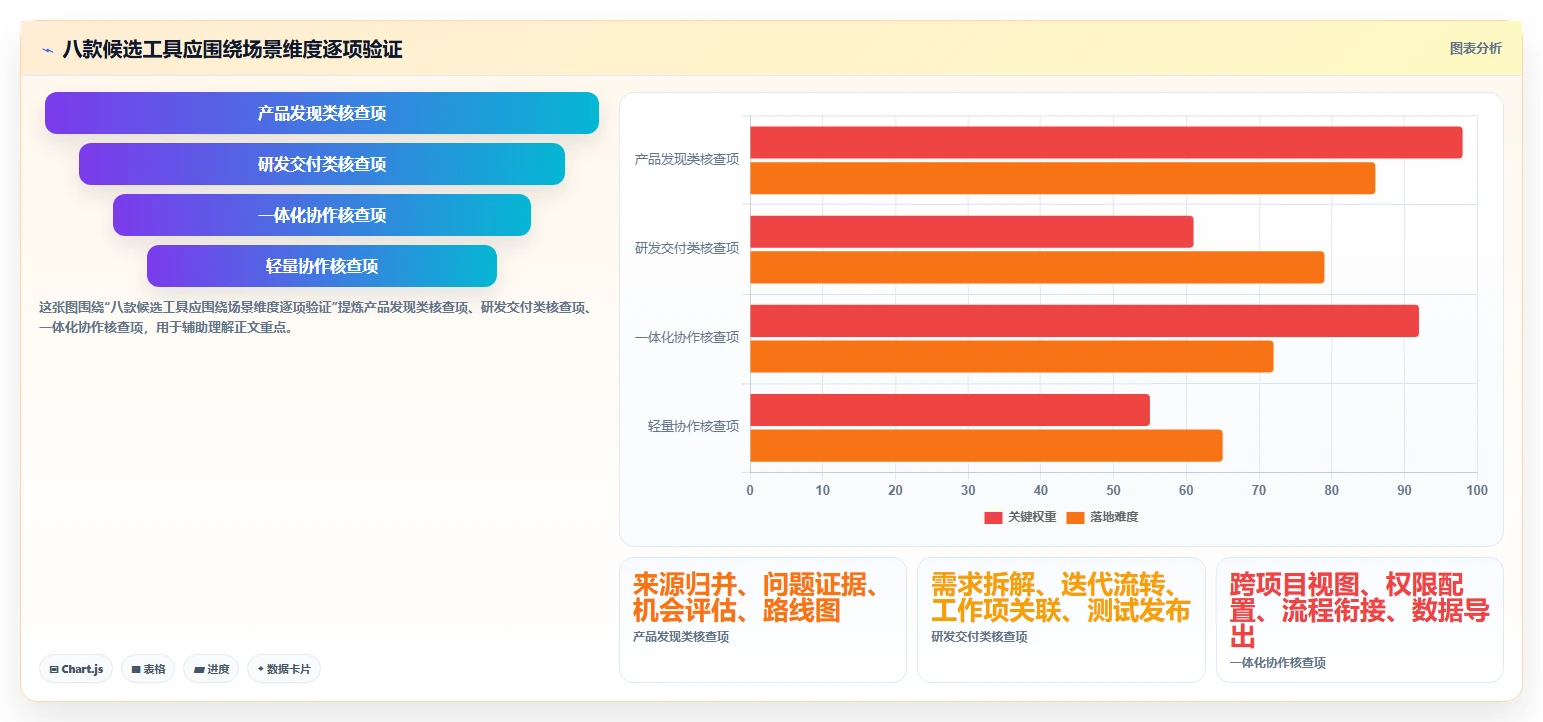This screenshot has height=722, width=1543.
Task: Click the x-axis tick label 50
Action: [x=1113, y=490]
